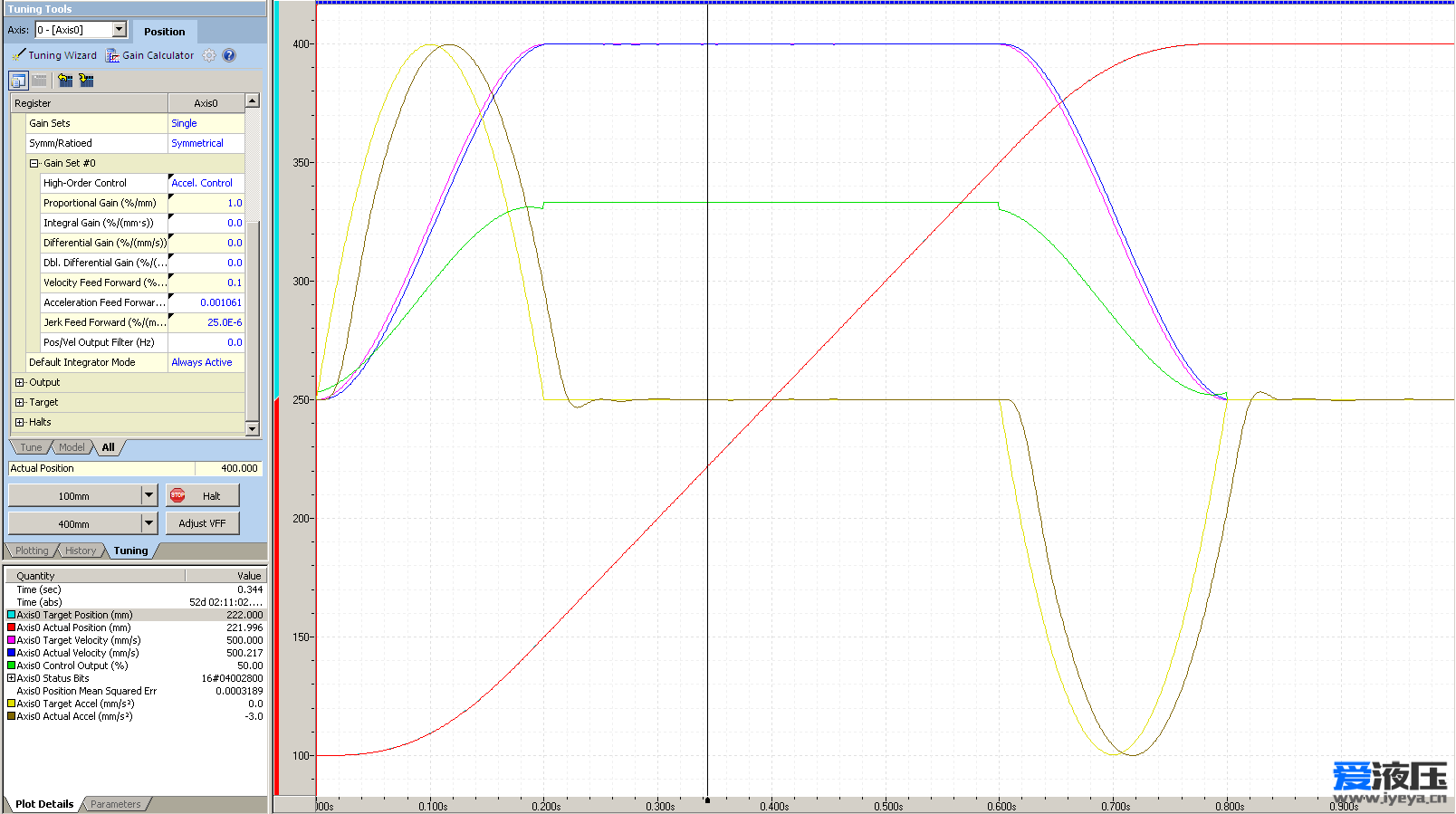1456x814 pixels.
Task: Open the 100mm button dropdown arrow
Action: click(x=149, y=495)
